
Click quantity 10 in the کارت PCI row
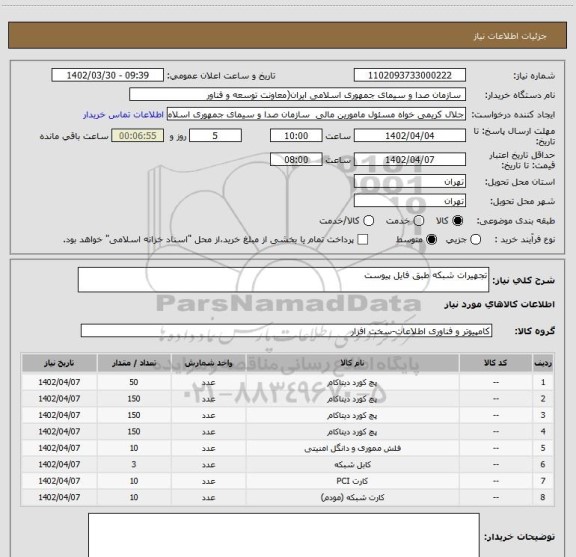click(x=134, y=481)
